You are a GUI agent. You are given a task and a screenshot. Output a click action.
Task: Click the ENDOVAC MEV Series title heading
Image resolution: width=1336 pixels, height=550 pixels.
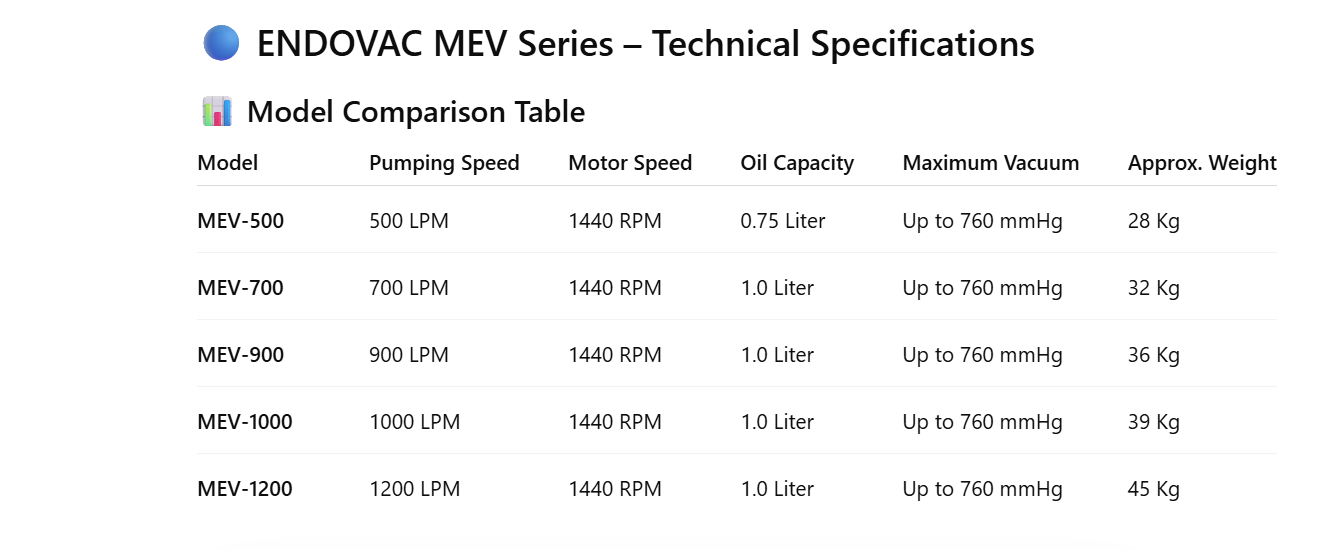pos(645,44)
